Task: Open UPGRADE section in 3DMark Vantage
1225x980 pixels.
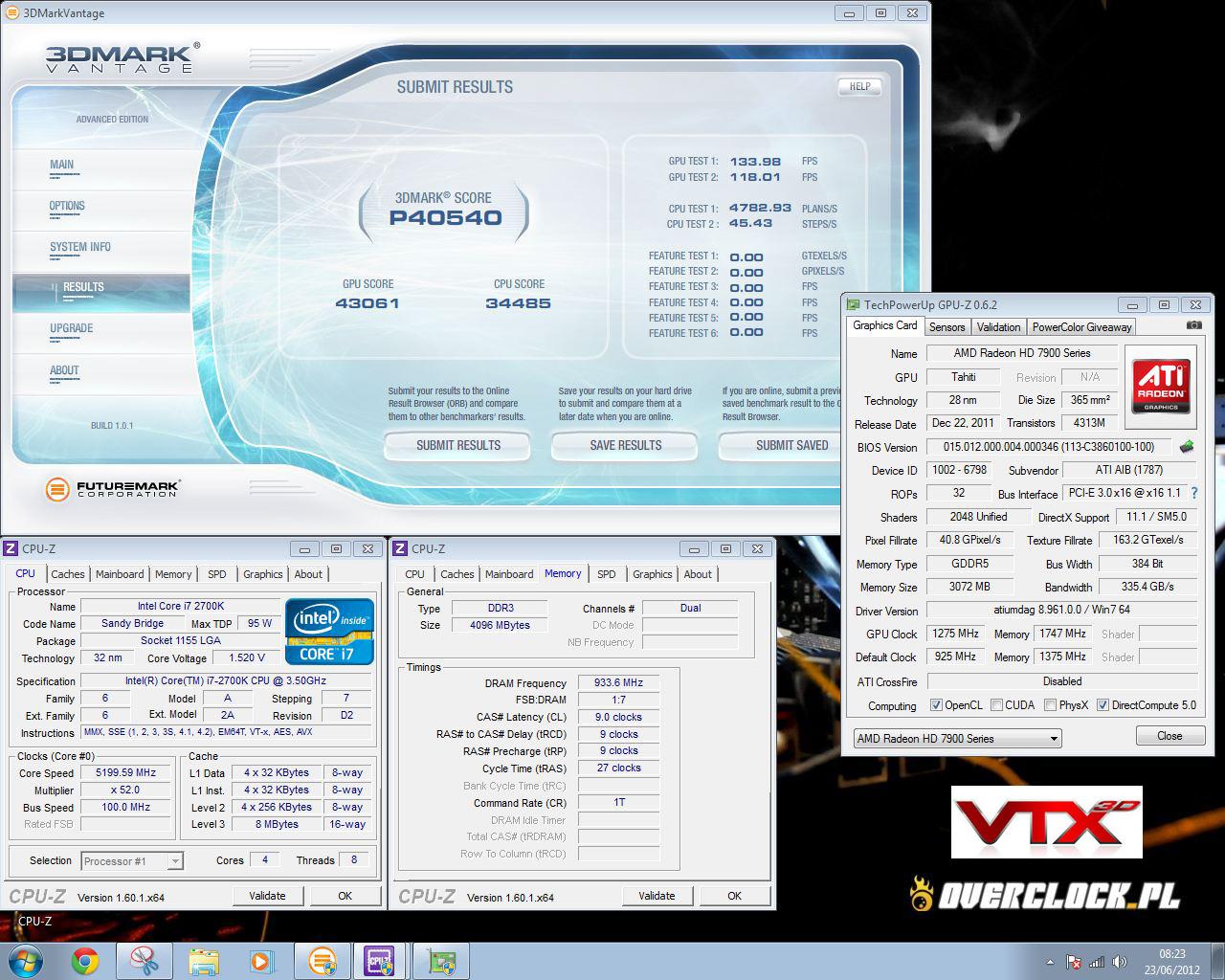Action: point(72,328)
